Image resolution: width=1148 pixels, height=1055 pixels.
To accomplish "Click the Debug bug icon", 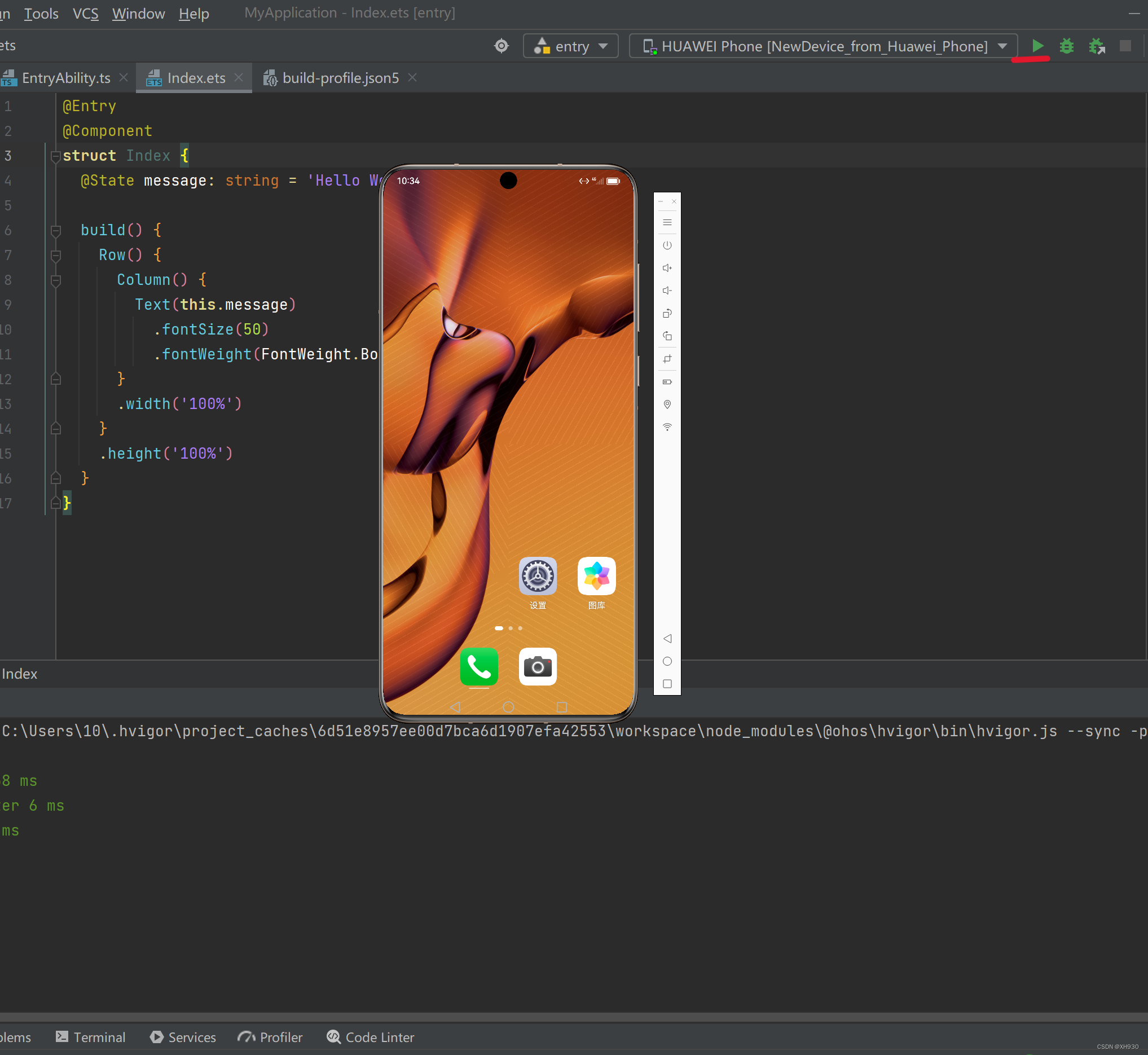I will pos(1066,46).
